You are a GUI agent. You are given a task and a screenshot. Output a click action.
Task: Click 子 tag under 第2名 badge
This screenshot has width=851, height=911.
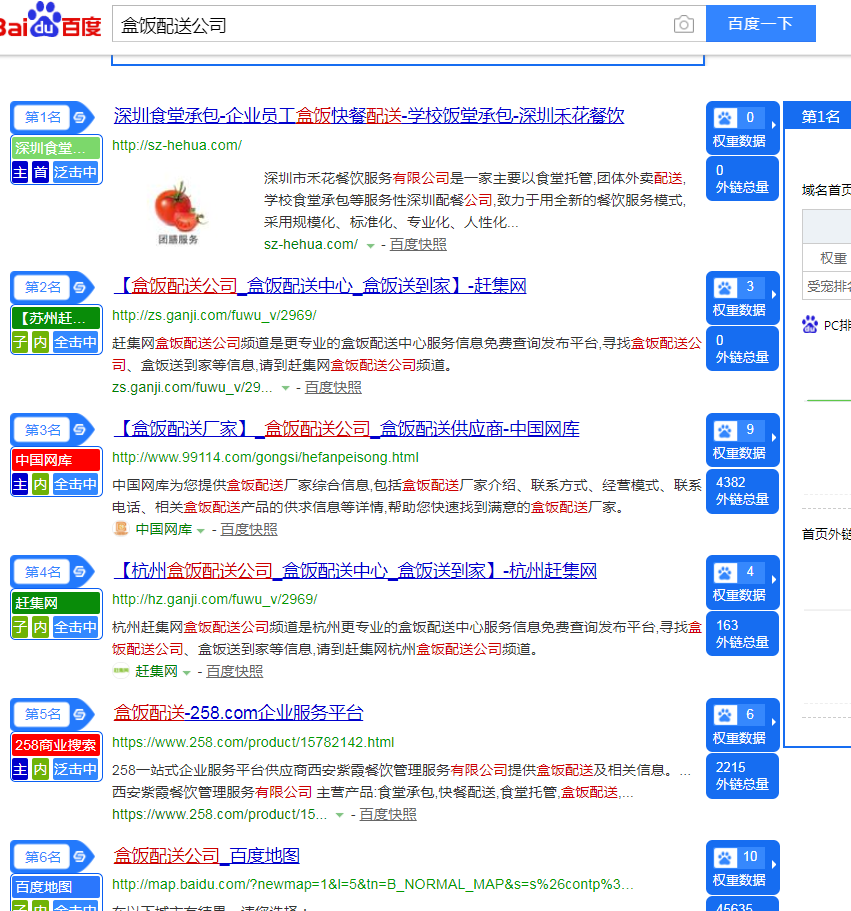pyautogui.click(x=20, y=342)
